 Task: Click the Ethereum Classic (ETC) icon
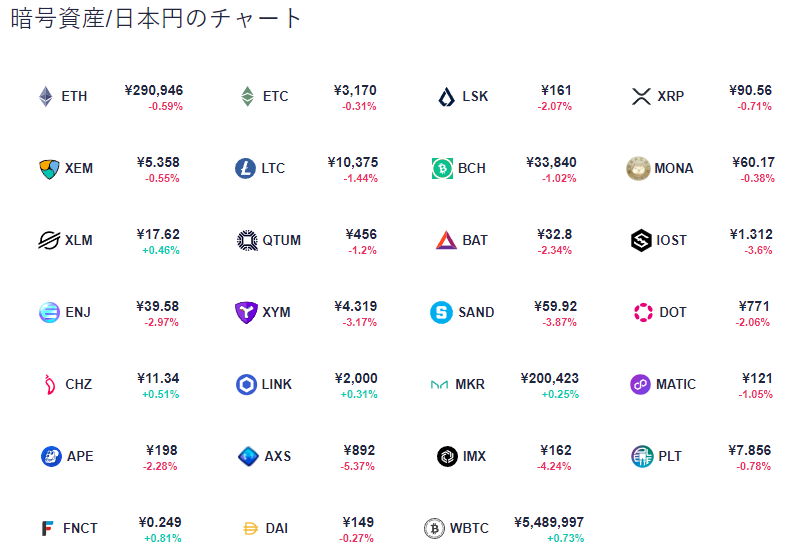tap(247, 97)
